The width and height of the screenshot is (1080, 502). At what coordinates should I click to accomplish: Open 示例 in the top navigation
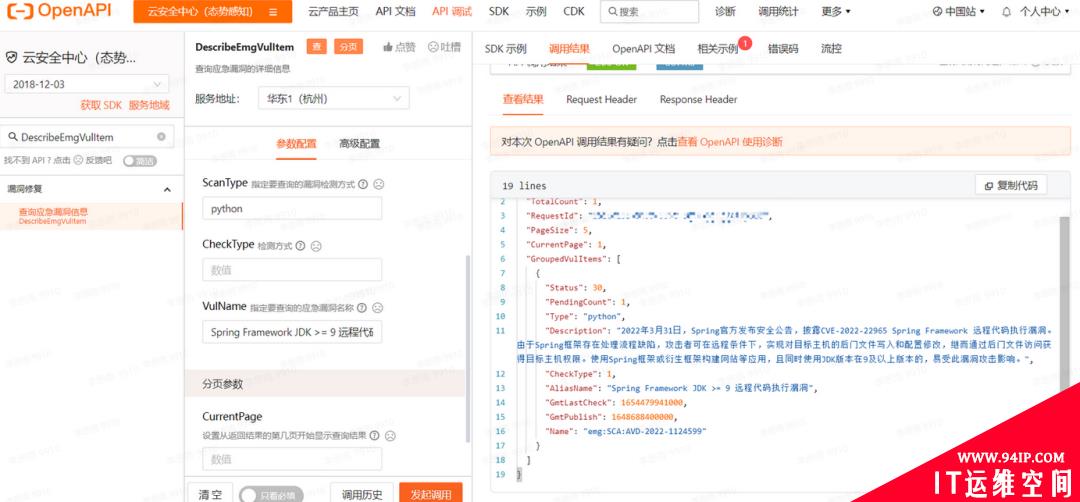point(536,12)
